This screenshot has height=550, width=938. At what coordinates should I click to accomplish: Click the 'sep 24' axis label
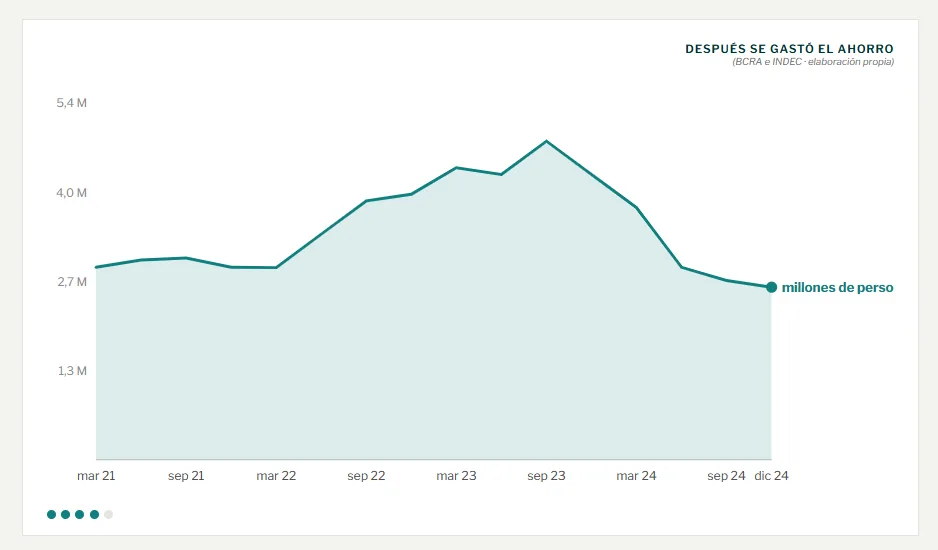tap(726, 476)
